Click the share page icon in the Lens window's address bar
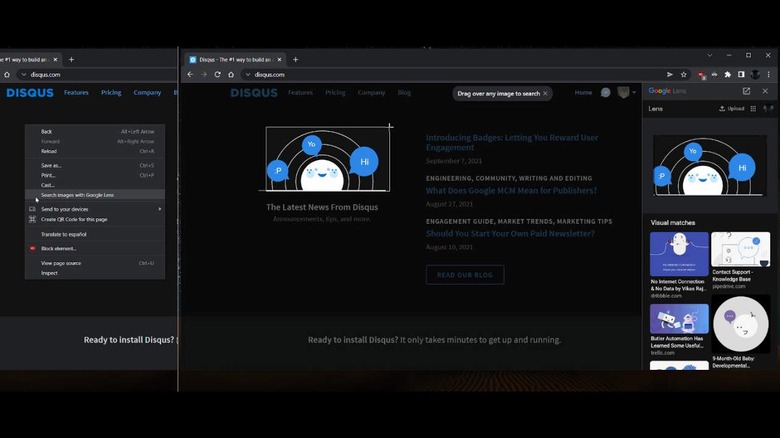This screenshot has height=438, width=780. click(670, 74)
